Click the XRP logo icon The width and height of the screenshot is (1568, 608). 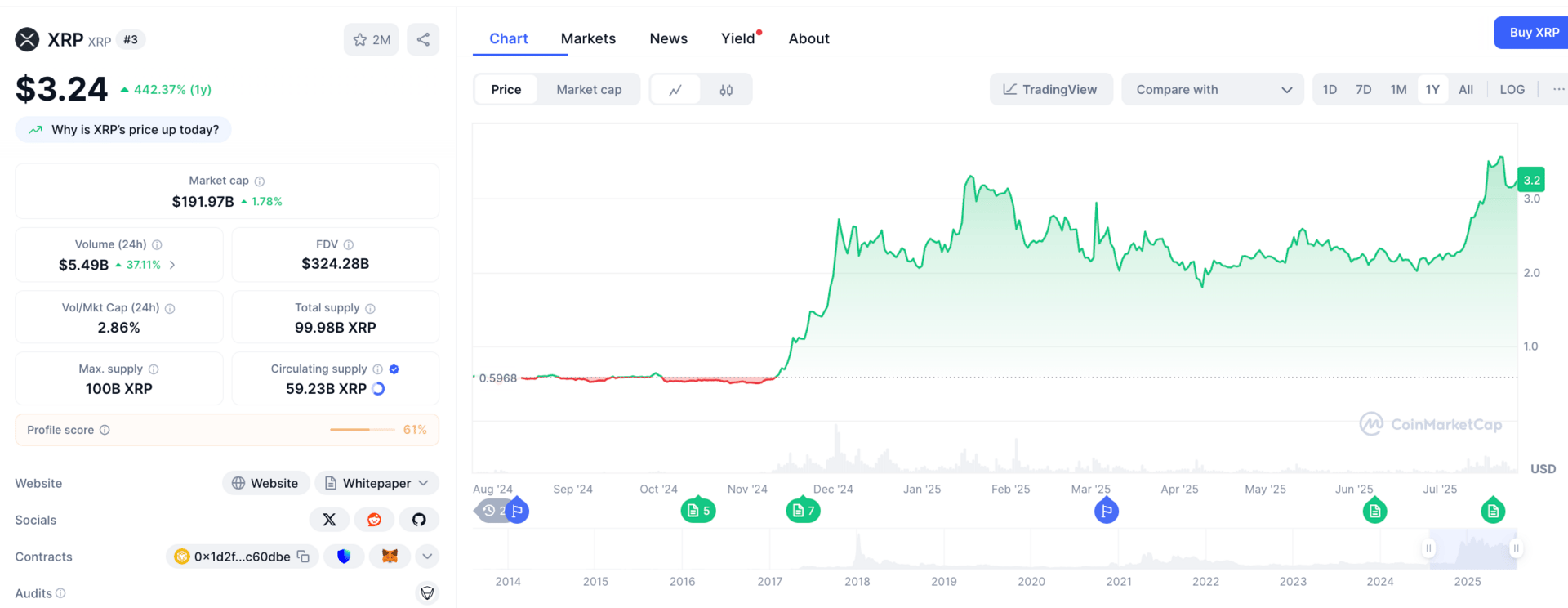(27, 39)
